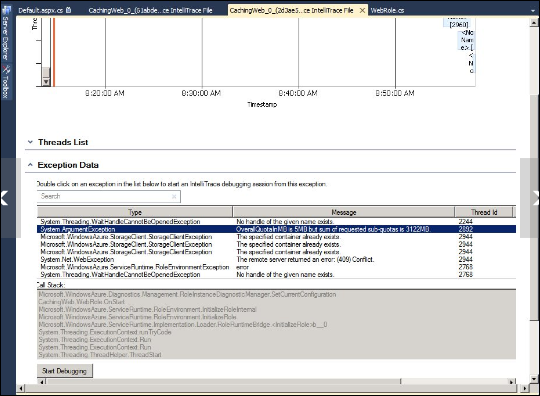Click the 409 Conflict error message
Screen dimensions: 540x396
point(305,259)
